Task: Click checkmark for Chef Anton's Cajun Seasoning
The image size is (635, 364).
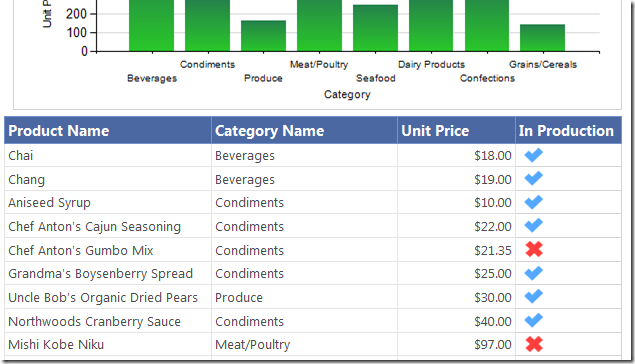Action: [533, 226]
